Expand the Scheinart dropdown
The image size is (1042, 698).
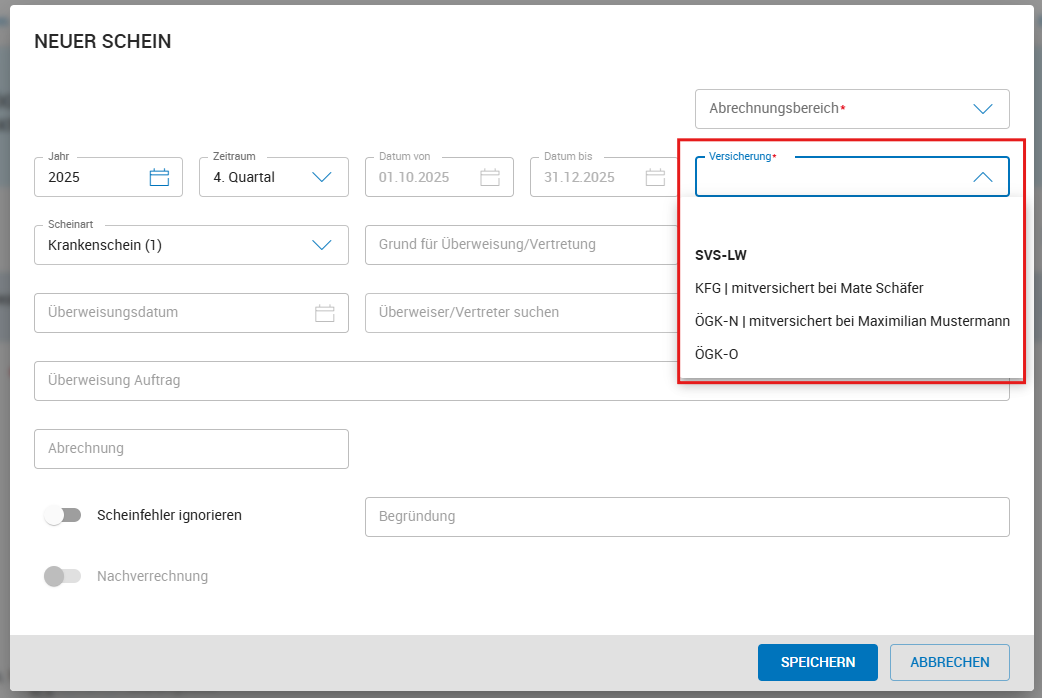coord(321,245)
